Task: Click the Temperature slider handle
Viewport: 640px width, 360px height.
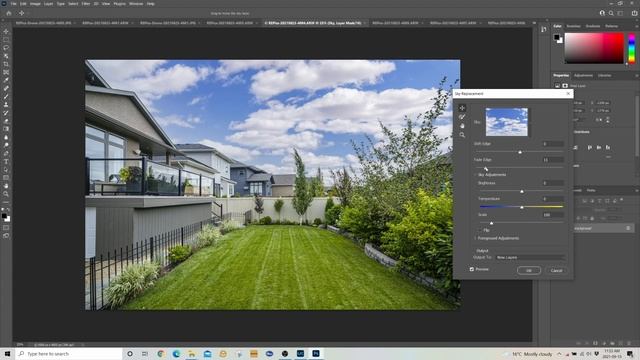Action: (x=522, y=207)
